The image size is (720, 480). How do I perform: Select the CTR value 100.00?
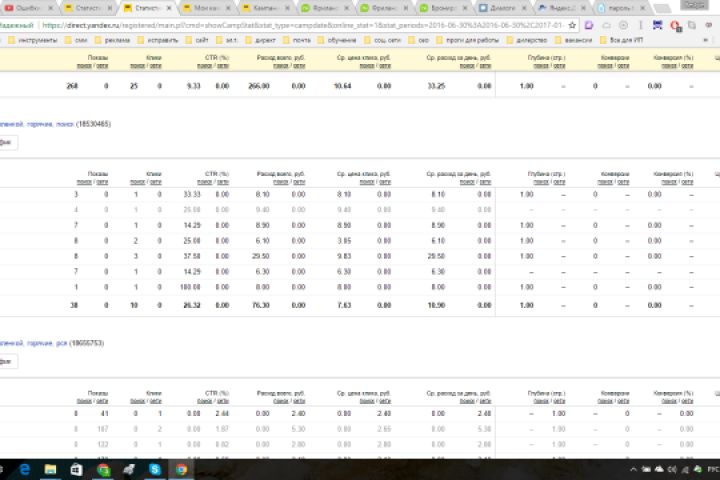coord(190,287)
